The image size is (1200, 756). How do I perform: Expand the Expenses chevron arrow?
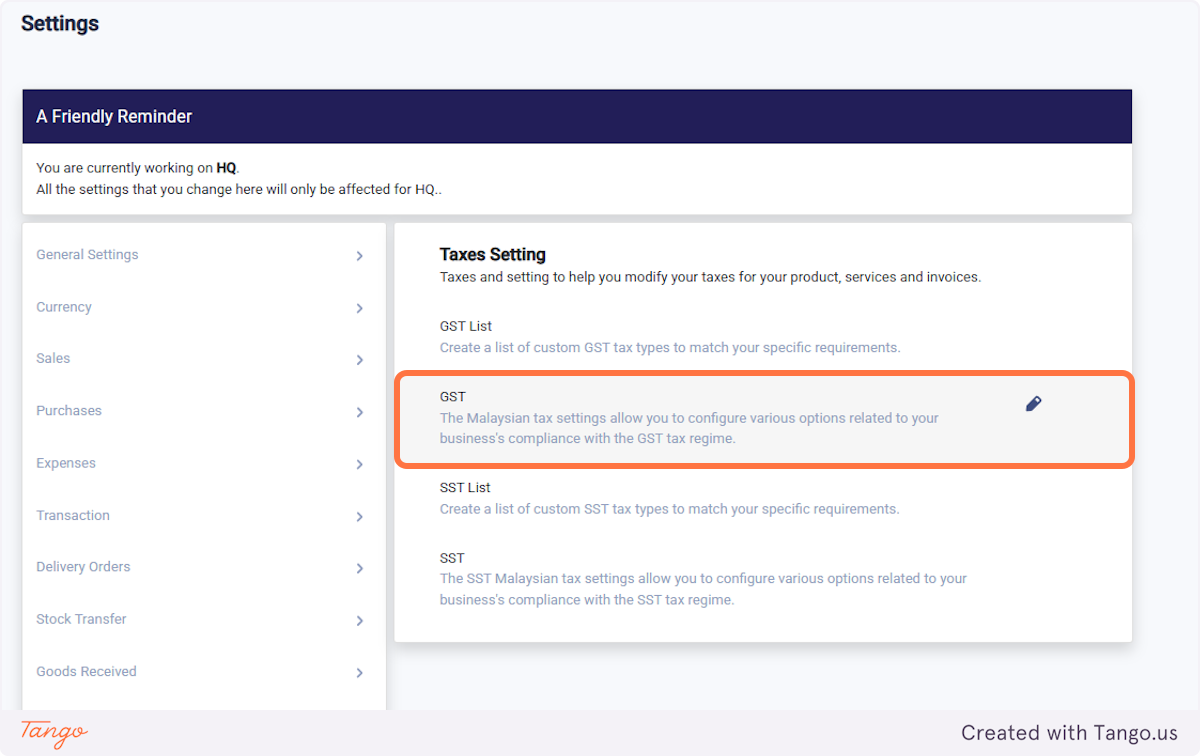tap(359, 464)
